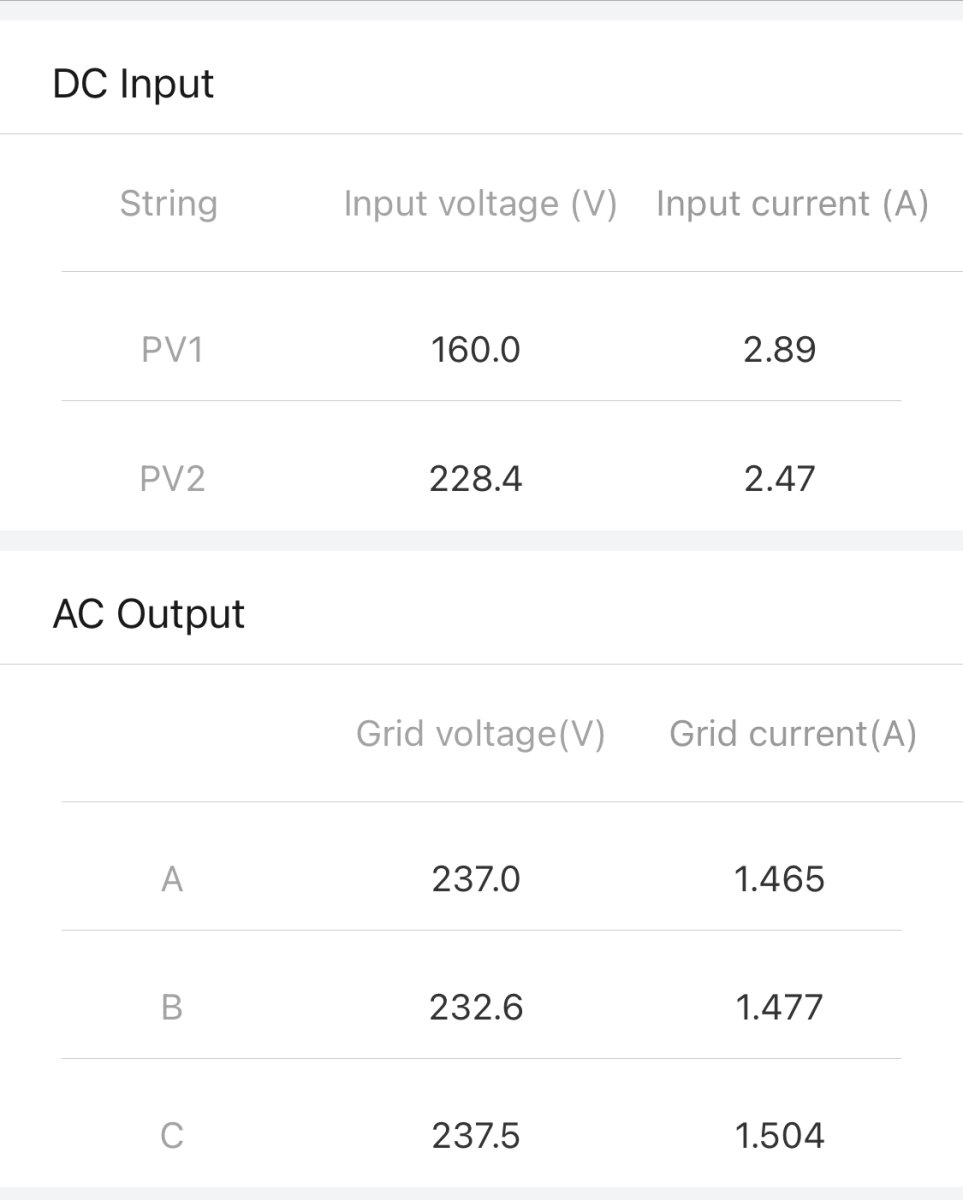Image resolution: width=963 pixels, height=1200 pixels.
Task: Tap phase A grid current 1.465
Action: pyautogui.click(x=780, y=880)
